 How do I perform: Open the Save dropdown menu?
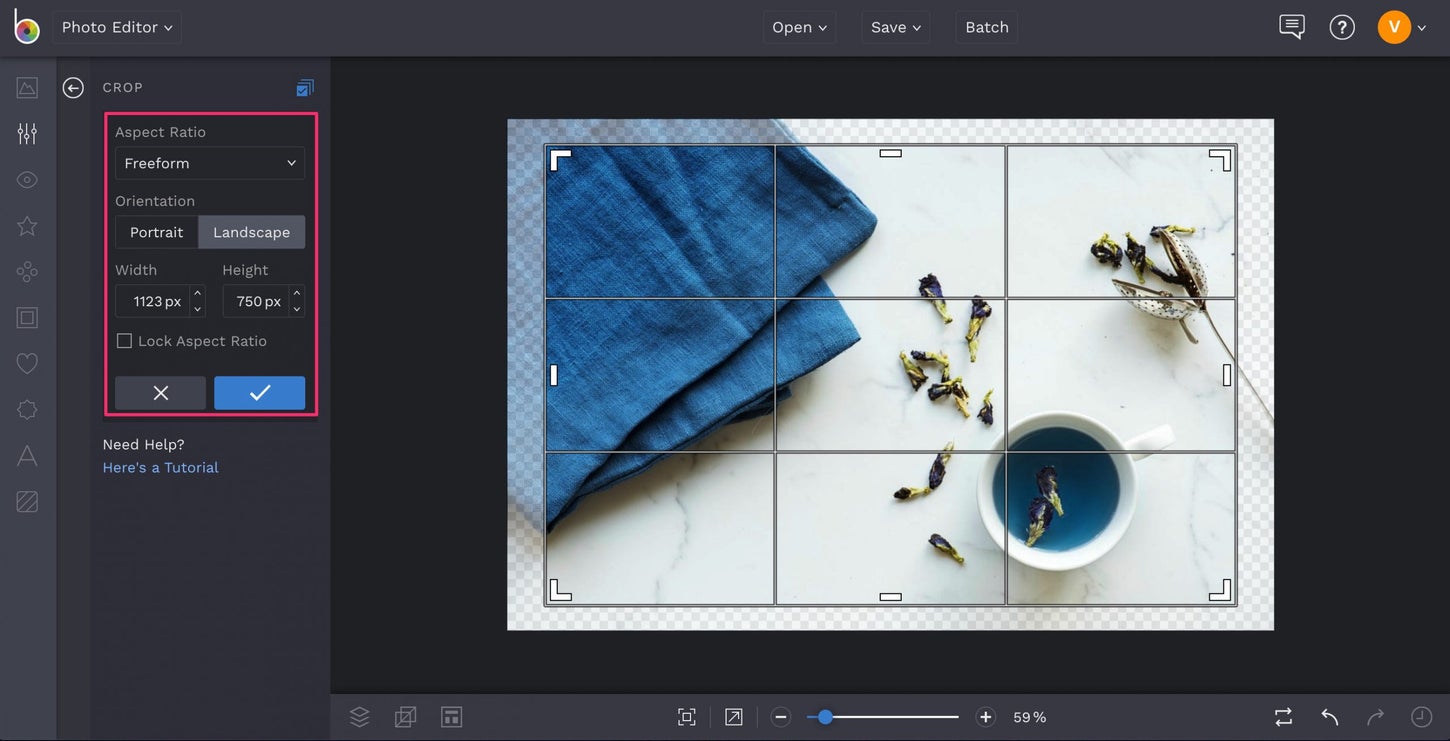click(895, 27)
